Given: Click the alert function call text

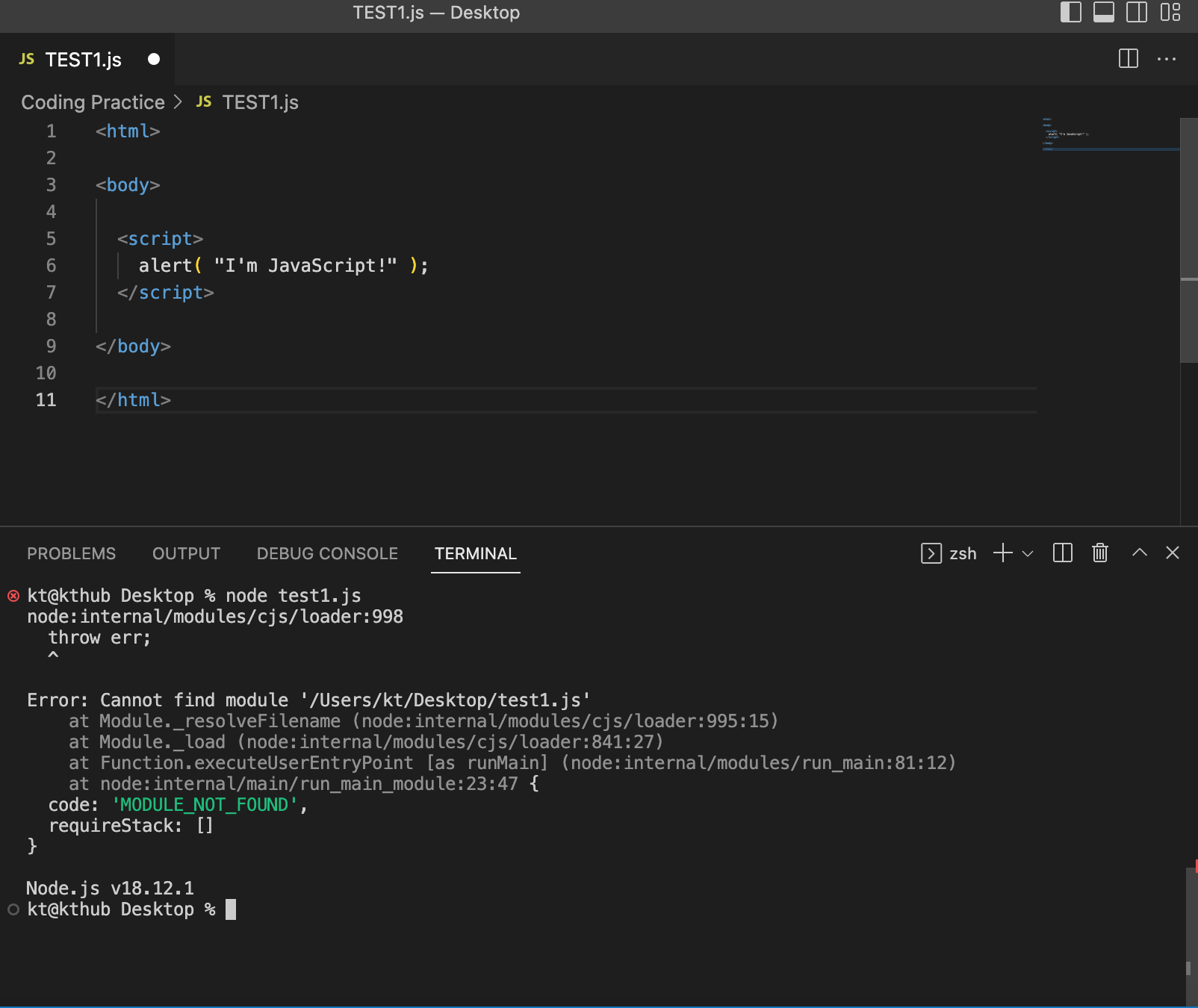Looking at the screenshot, I should click(x=165, y=266).
